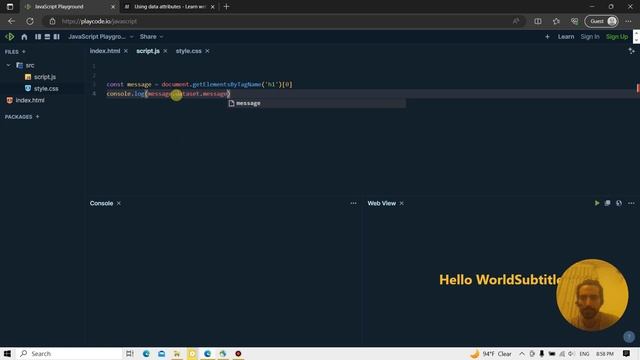Open the browser split screen icon
Image resolution: width=640 pixels, height=360 pixels.
click(x=538, y=21)
